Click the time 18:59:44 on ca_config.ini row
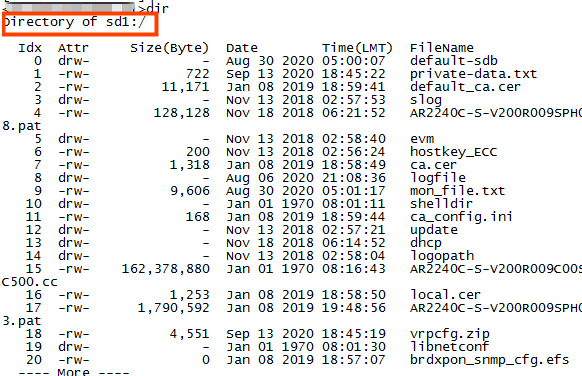This screenshot has height=376, width=582. 354,217
